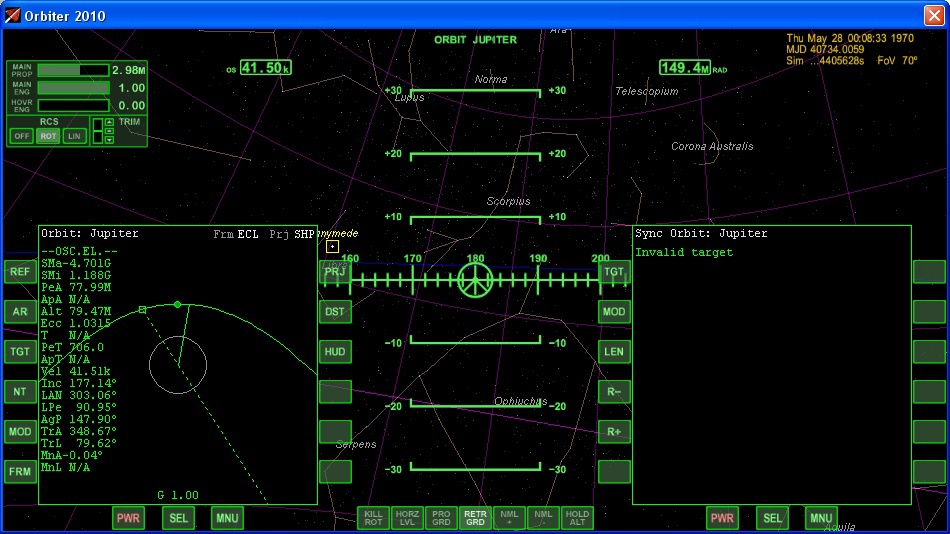Click the trim up arrow
Image resolution: width=950 pixels, height=534 pixels.
110,122
